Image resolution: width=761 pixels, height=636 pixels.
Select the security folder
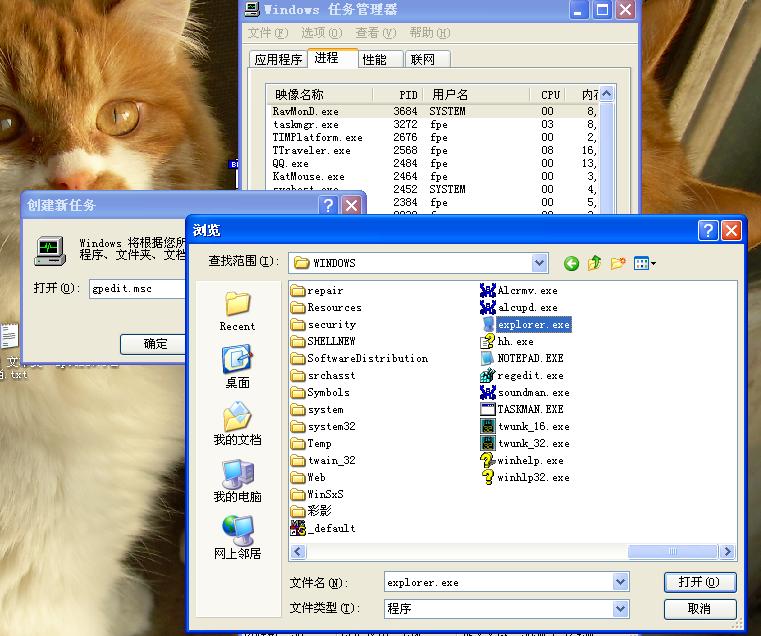pyautogui.click(x=323, y=324)
